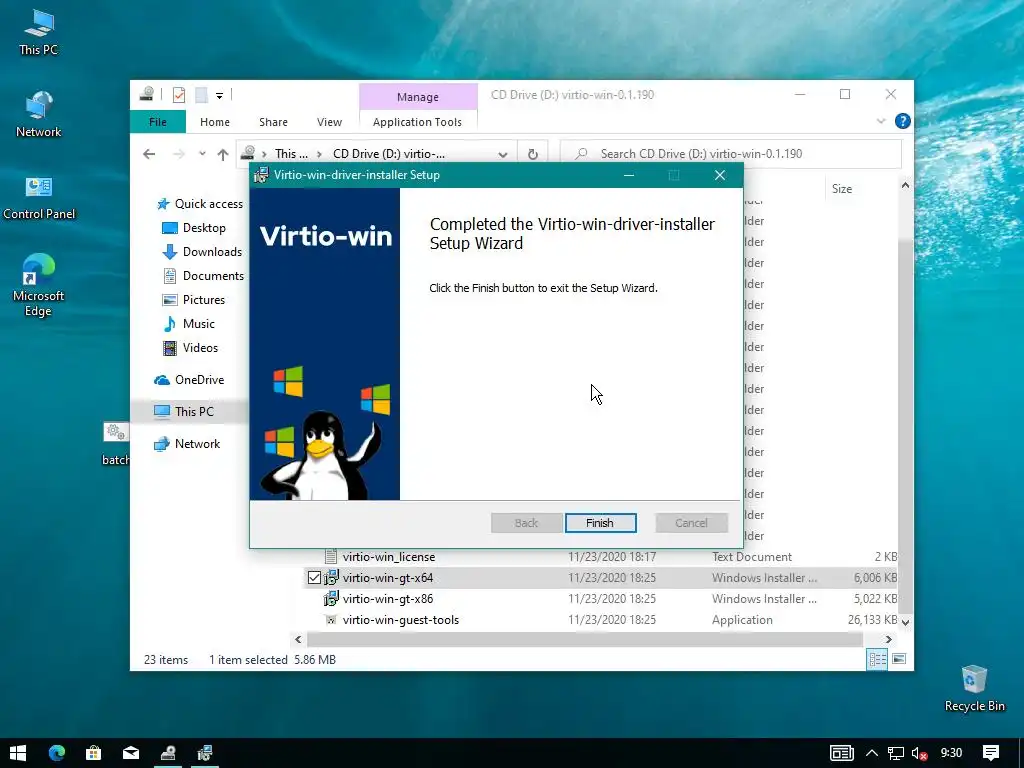
Task: Open Microsoft Store from taskbar
Action: (x=93, y=753)
